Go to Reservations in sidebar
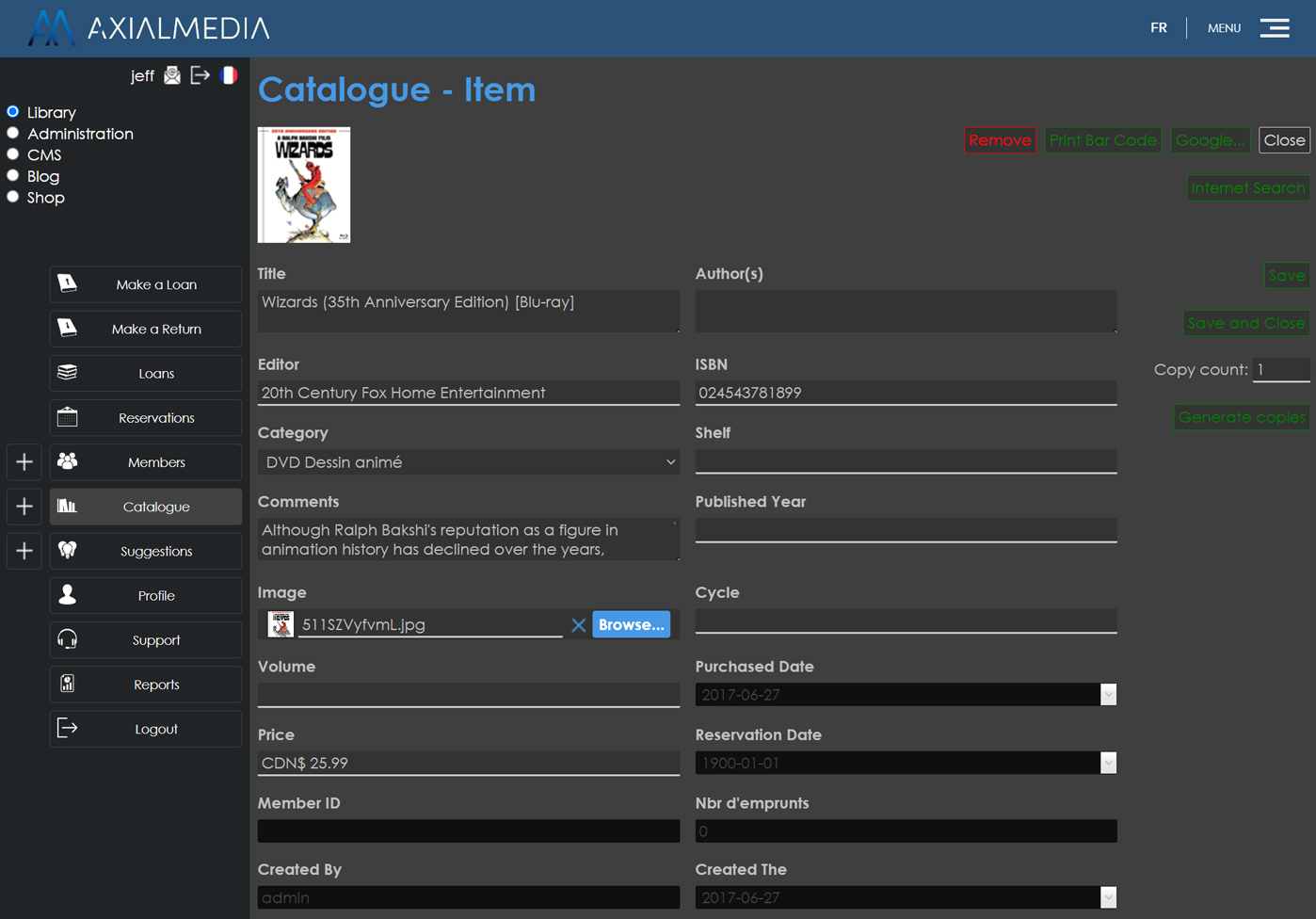1316x919 pixels. point(146,418)
